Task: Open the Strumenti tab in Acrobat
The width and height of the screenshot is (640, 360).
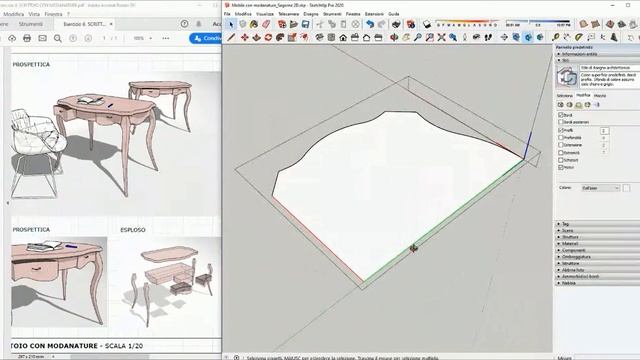Action: [x=31, y=24]
